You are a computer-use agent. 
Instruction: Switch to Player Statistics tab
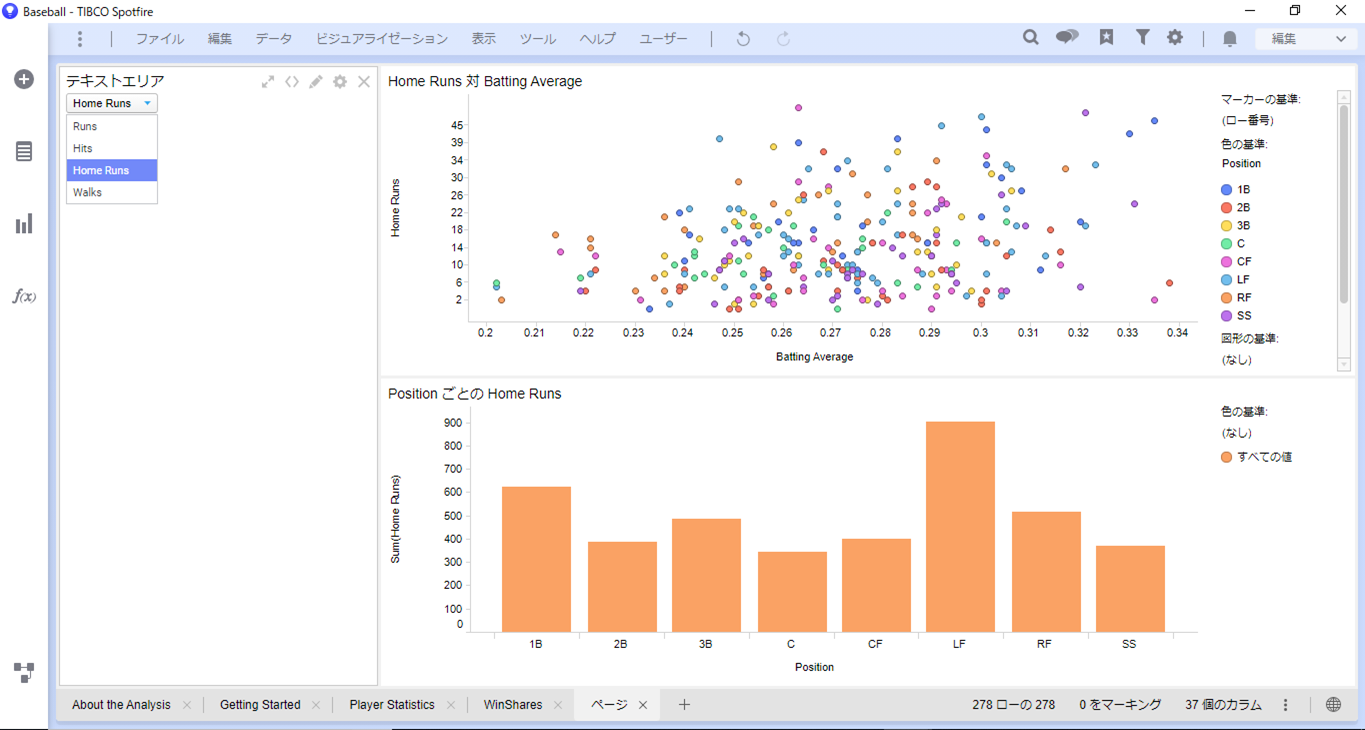click(x=392, y=705)
